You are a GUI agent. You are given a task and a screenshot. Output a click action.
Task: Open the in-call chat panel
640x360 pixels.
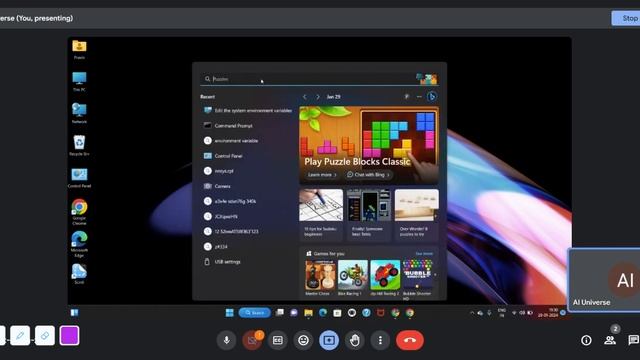pos(633,340)
